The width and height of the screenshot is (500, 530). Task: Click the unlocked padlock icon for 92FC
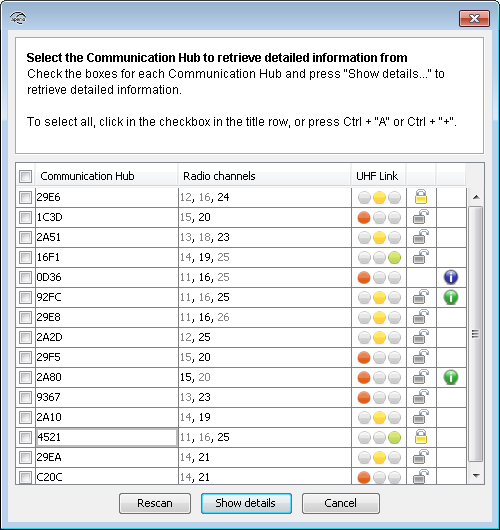[x=421, y=297]
